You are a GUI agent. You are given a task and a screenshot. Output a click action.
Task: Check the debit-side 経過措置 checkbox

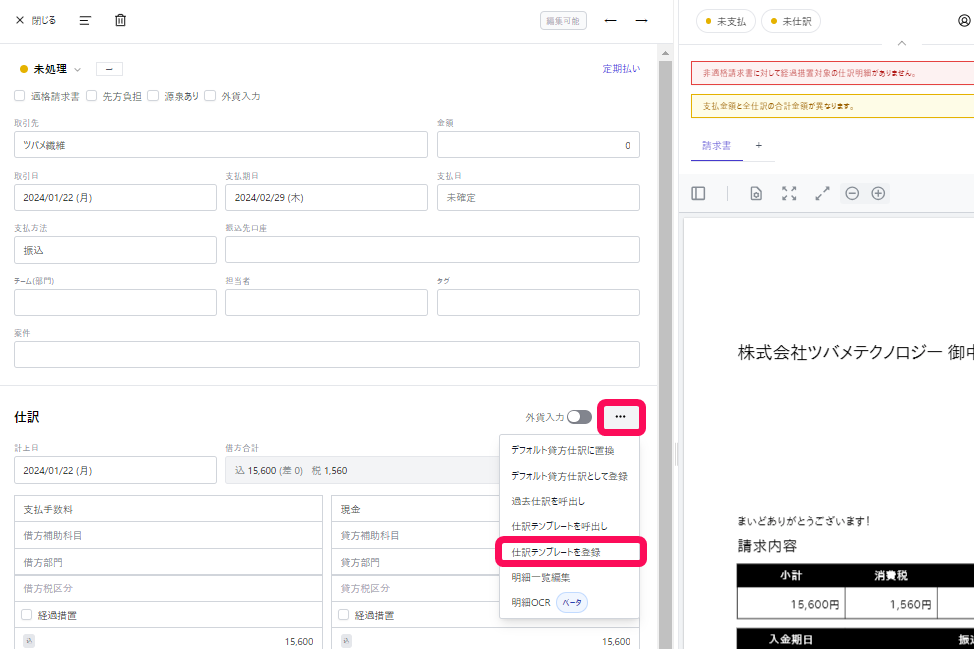(27, 615)
